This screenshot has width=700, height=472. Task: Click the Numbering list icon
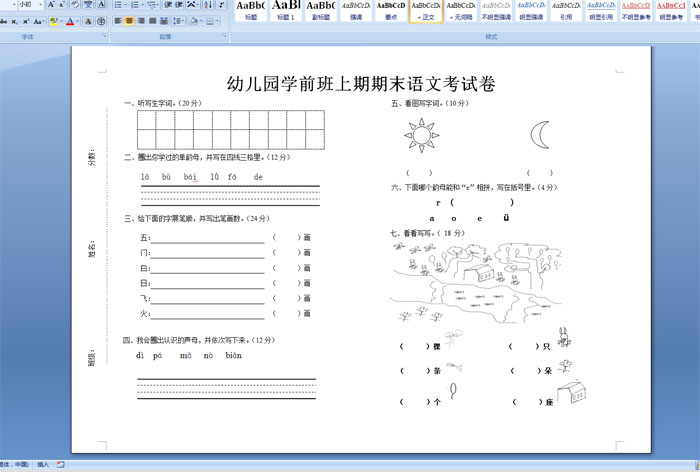point(135,5)
